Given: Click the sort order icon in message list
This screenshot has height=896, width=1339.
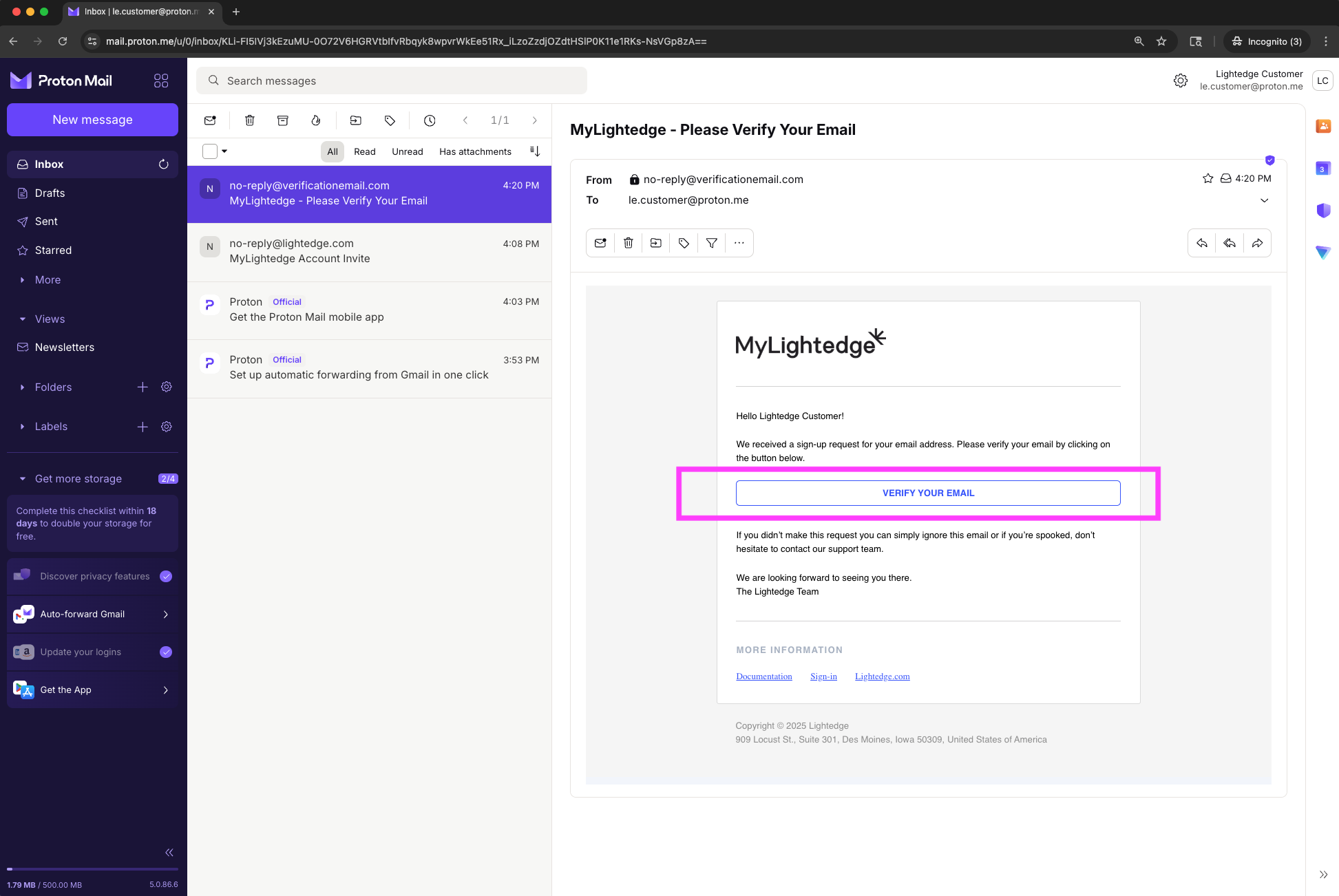Looking at the screenshot, I should [x=535, y=151].
